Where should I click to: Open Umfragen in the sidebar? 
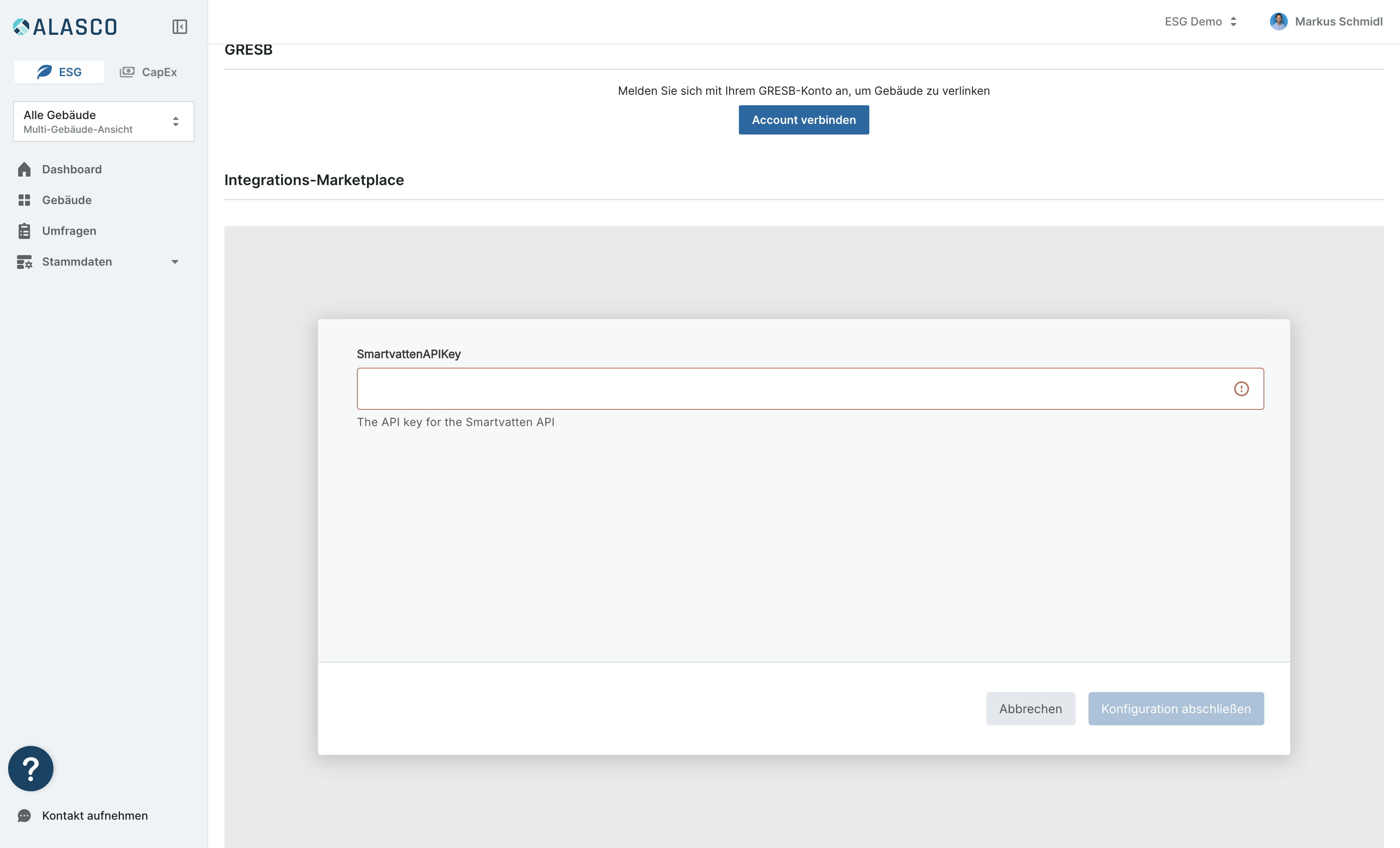click(x=69, y=230)
